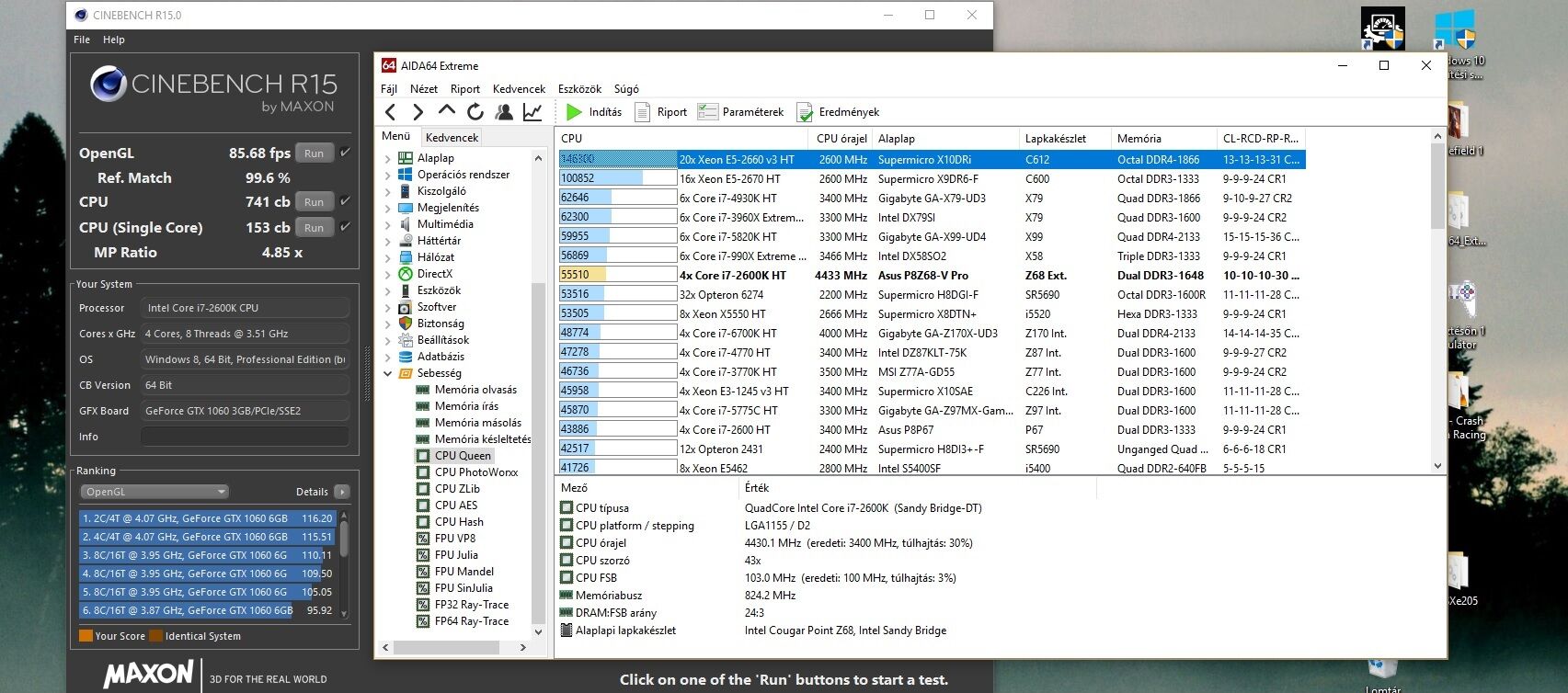Click the Info field in Cinebench

pyautogui.click(x=245, y=437)
